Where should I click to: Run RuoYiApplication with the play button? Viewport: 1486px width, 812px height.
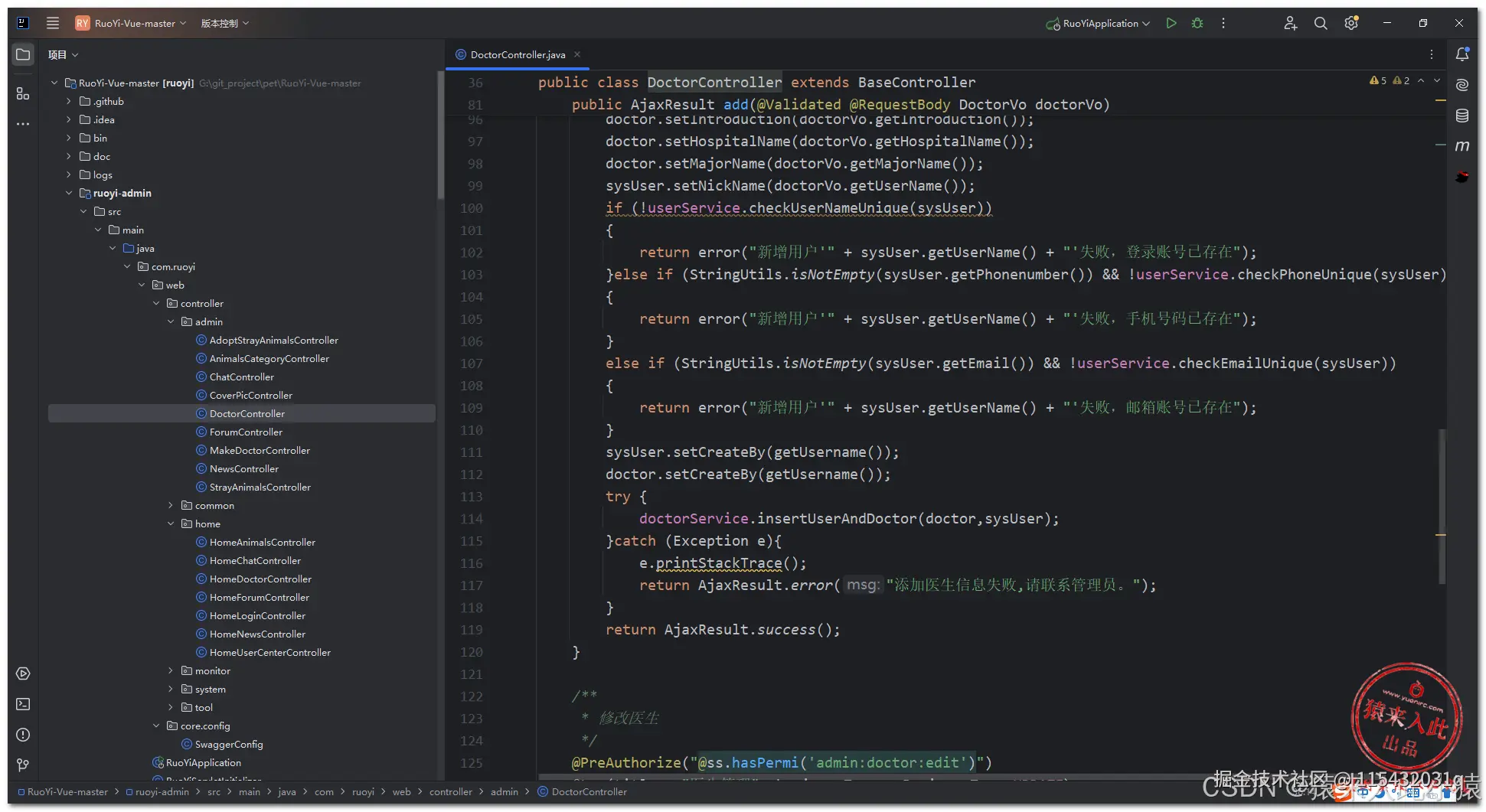point(1171,23)
